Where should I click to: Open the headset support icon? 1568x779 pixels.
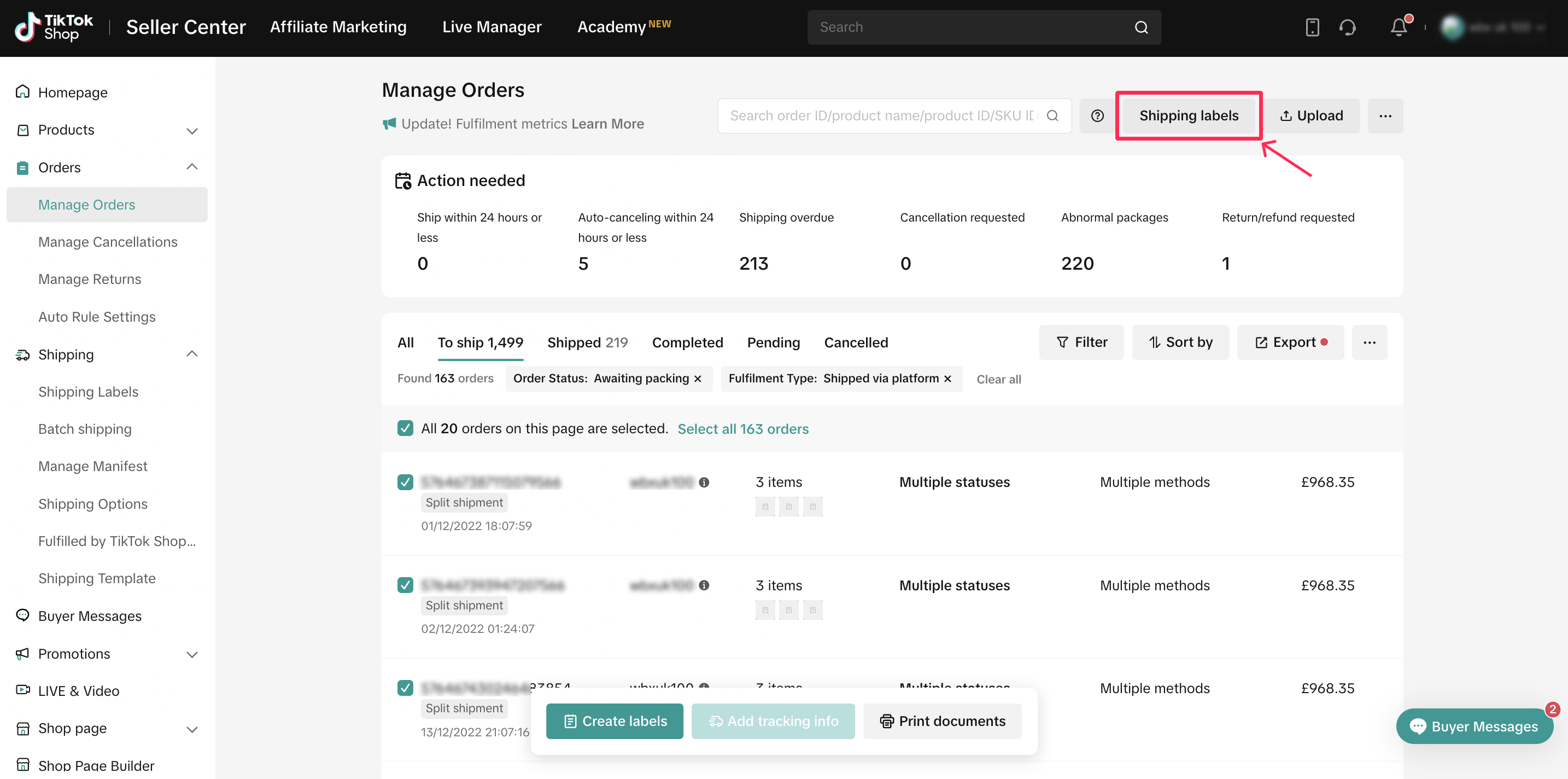pos(1348,27)
